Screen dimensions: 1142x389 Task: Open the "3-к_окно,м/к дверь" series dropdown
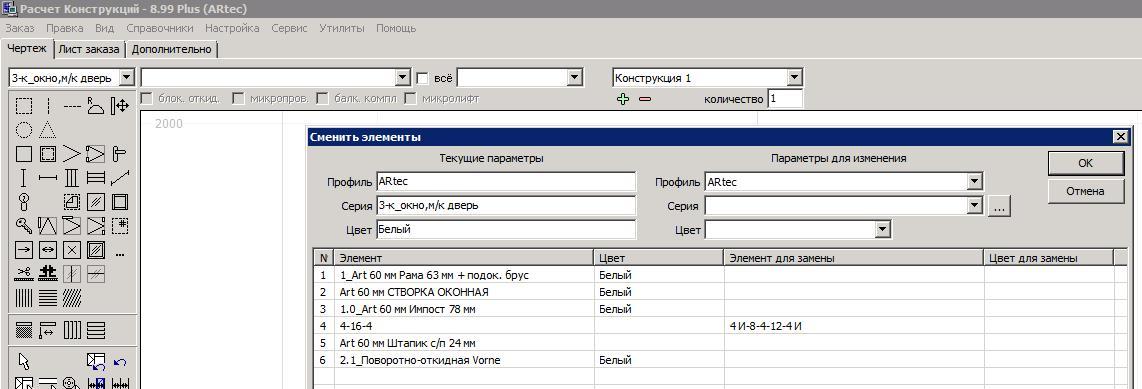[126, 77]
